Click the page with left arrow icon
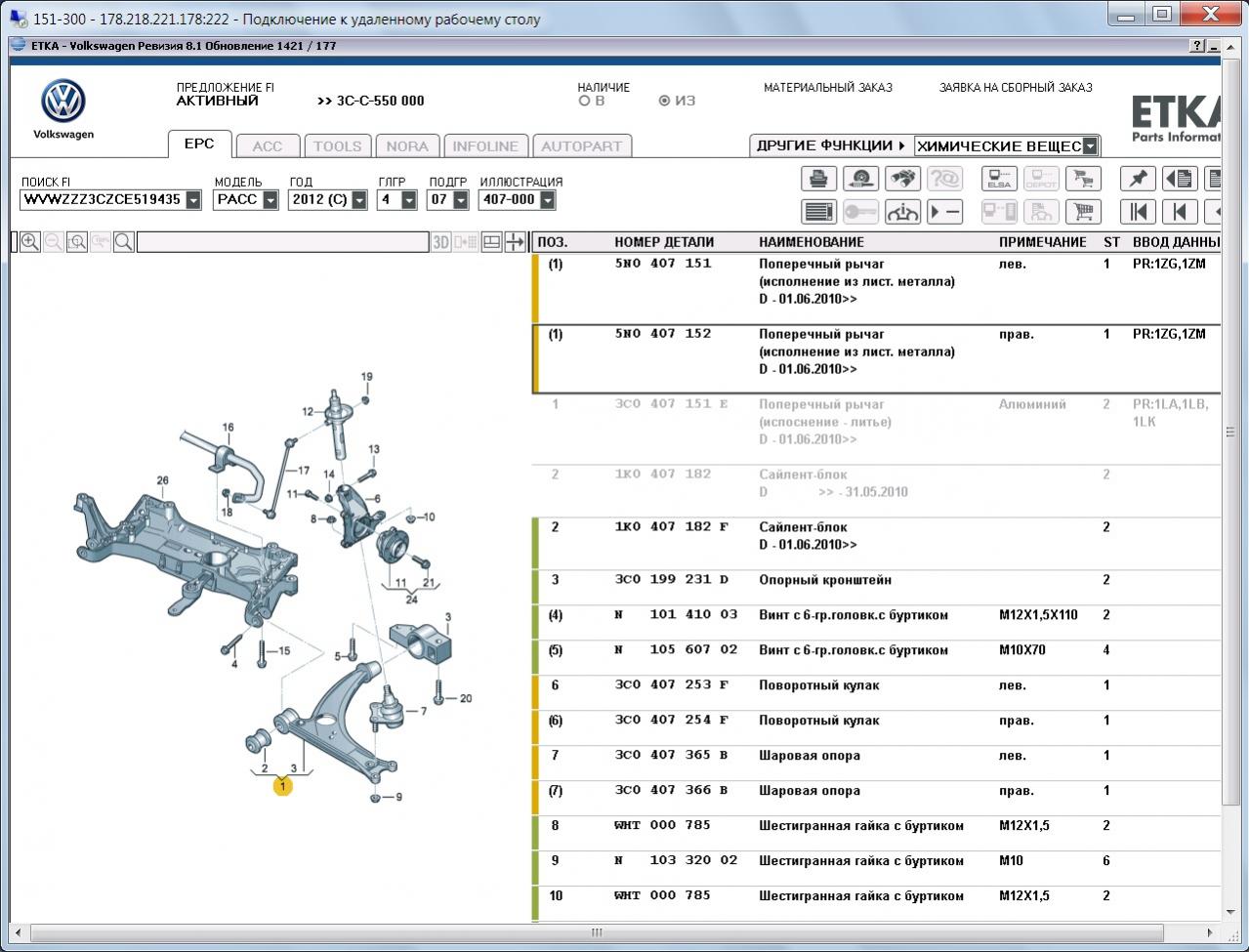 (1180, 179)
